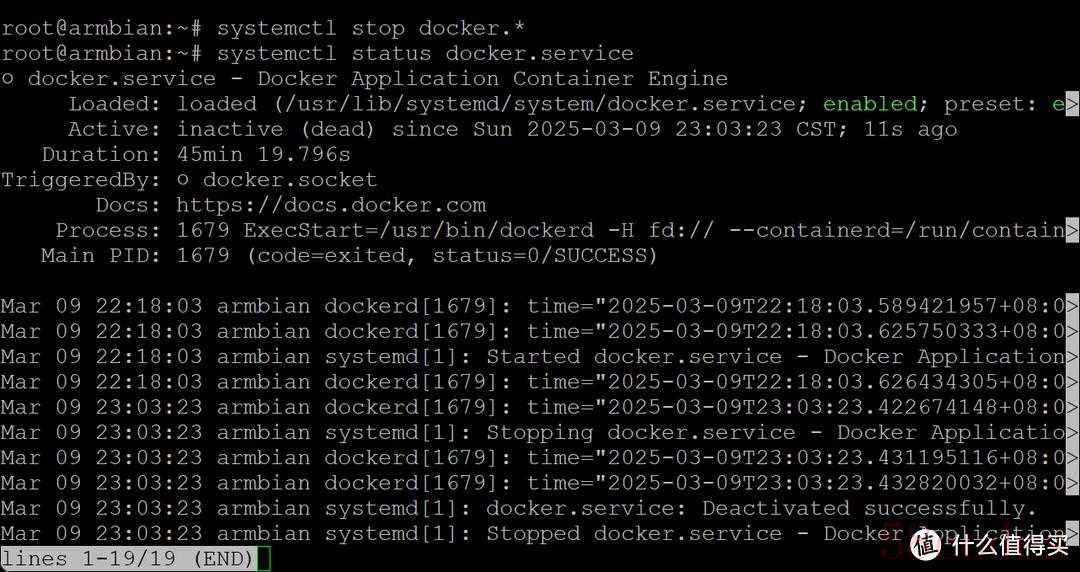Click the circle marker before docker.socket

183,181
